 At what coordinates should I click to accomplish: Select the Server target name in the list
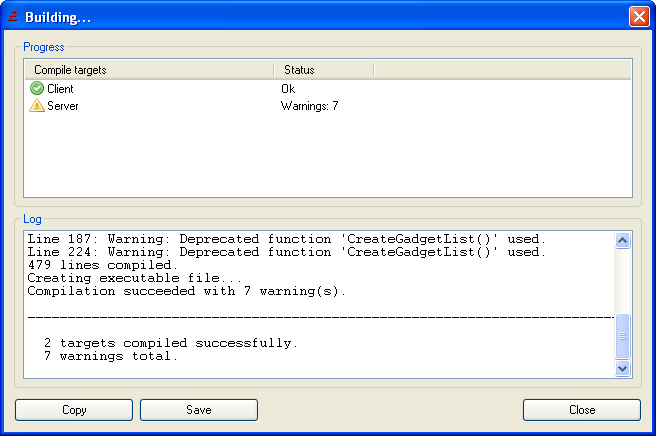coord(62,105)
